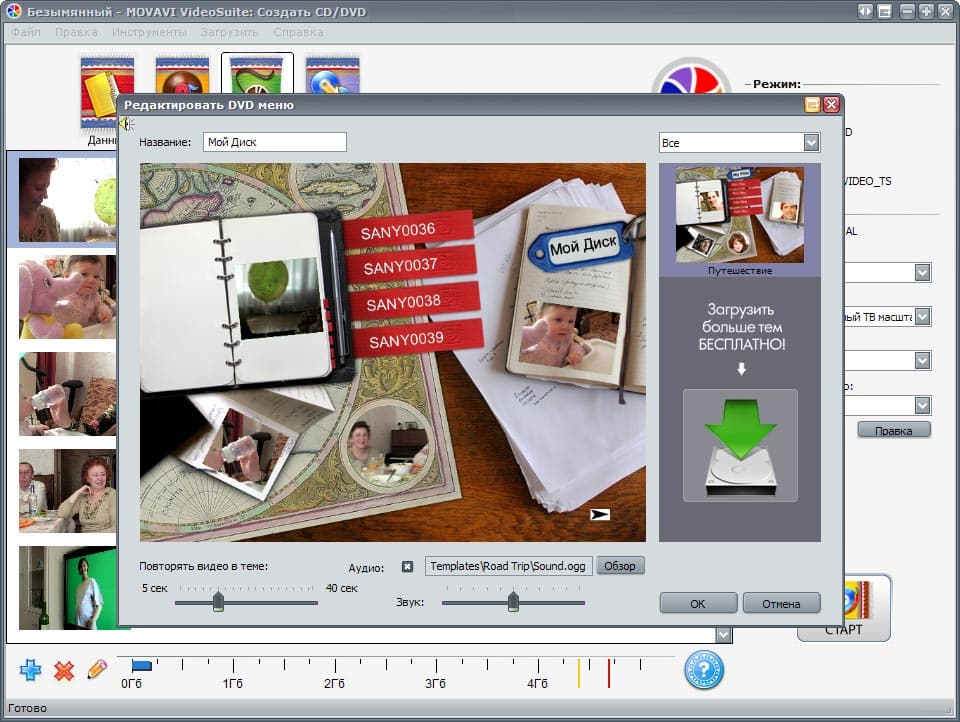The height and width of the screenshot is (722, 960).
Task: Edit file with pencil icon
Action: click(97, 669)
